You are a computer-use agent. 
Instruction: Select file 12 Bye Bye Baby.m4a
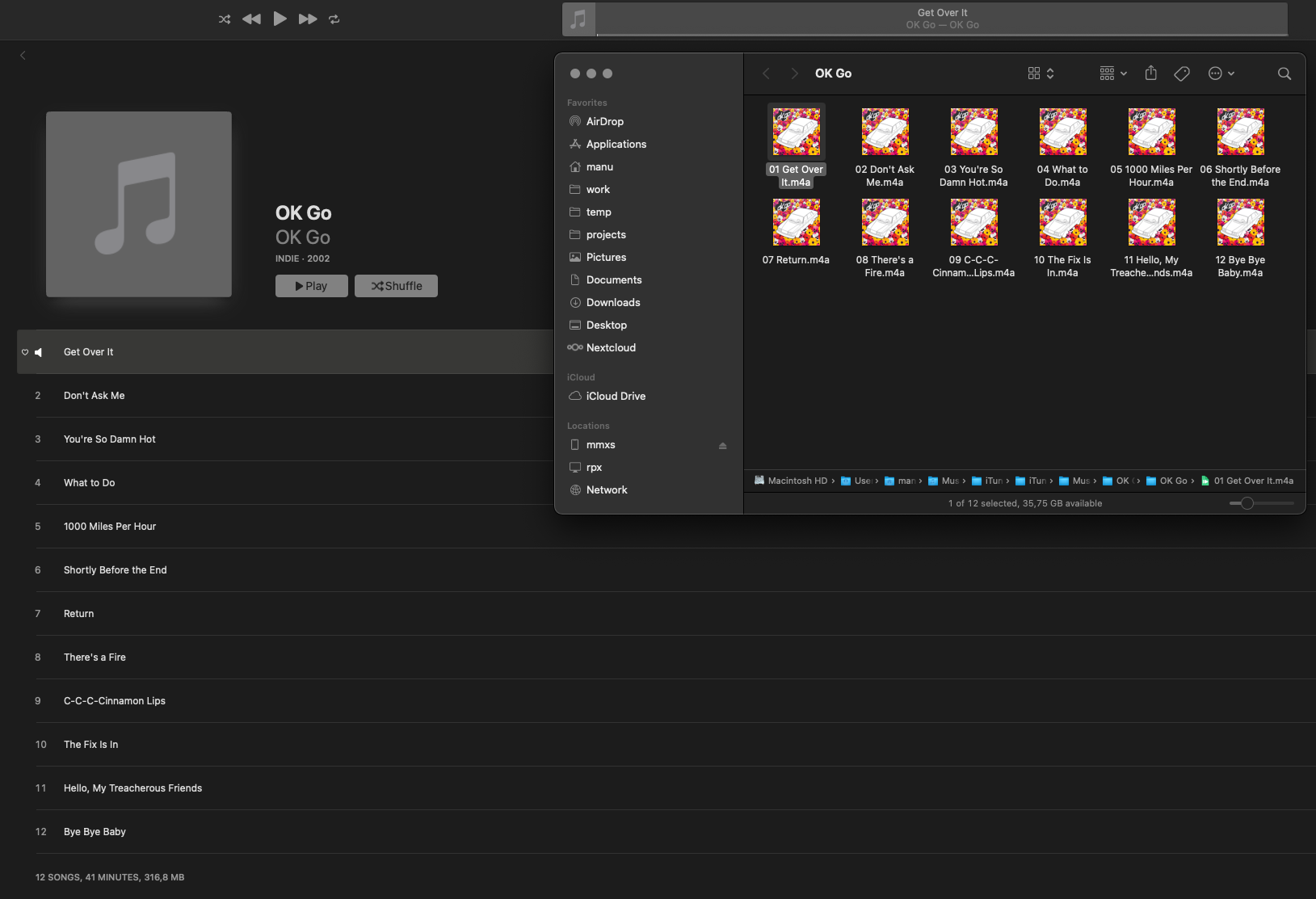(x=1240, y=238)
